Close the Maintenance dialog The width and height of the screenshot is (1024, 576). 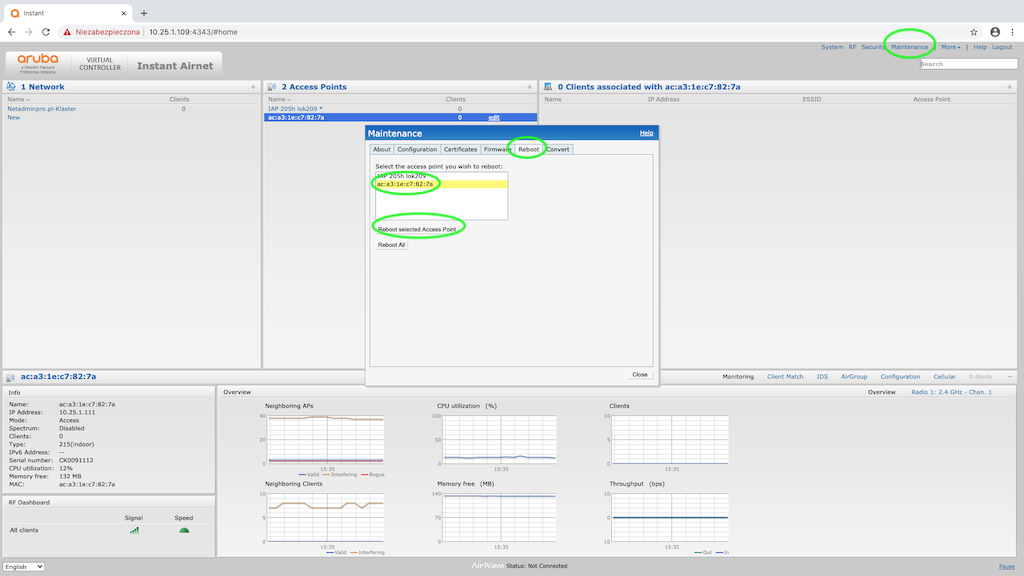pyautogui.click(x=639, y=374)
